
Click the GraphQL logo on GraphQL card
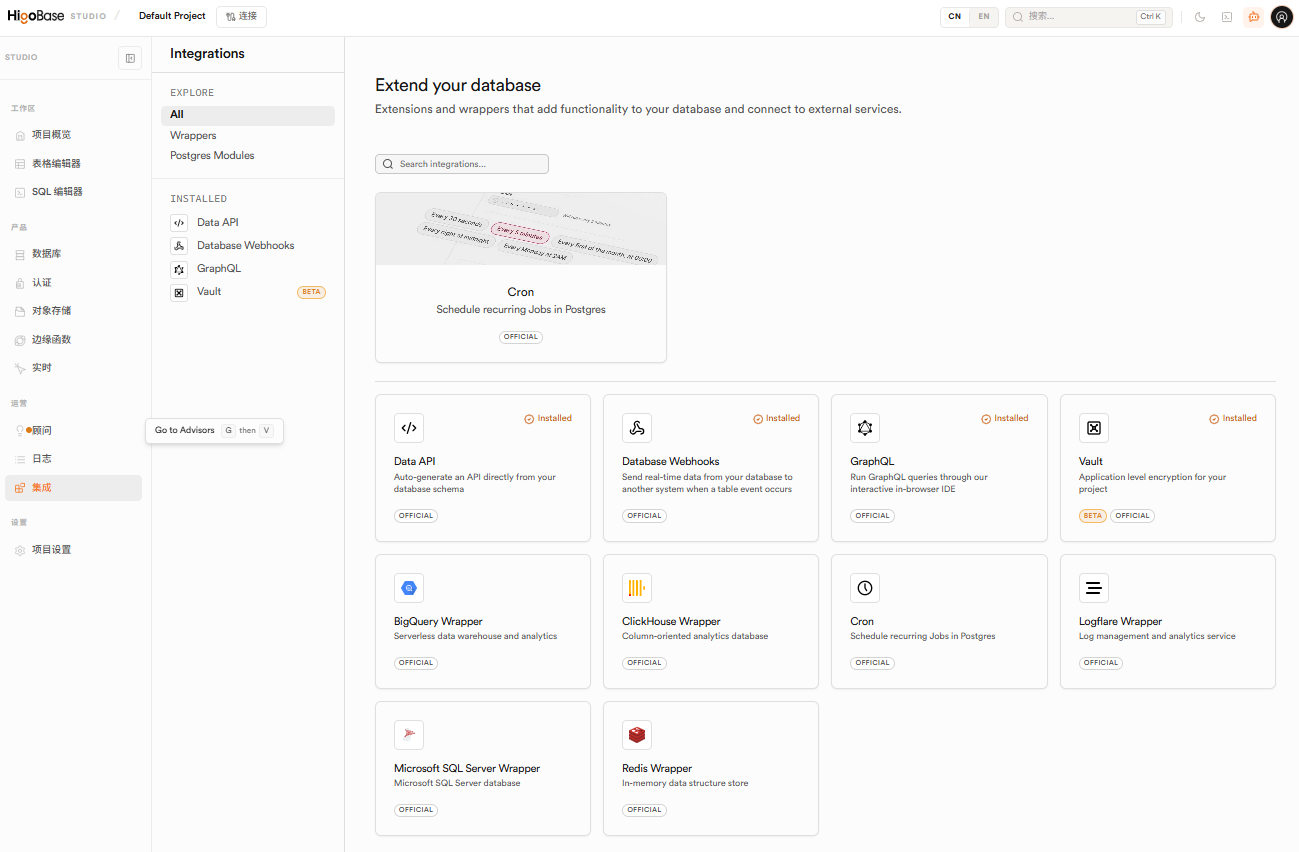pyautogui.click(x=865, y=428)
